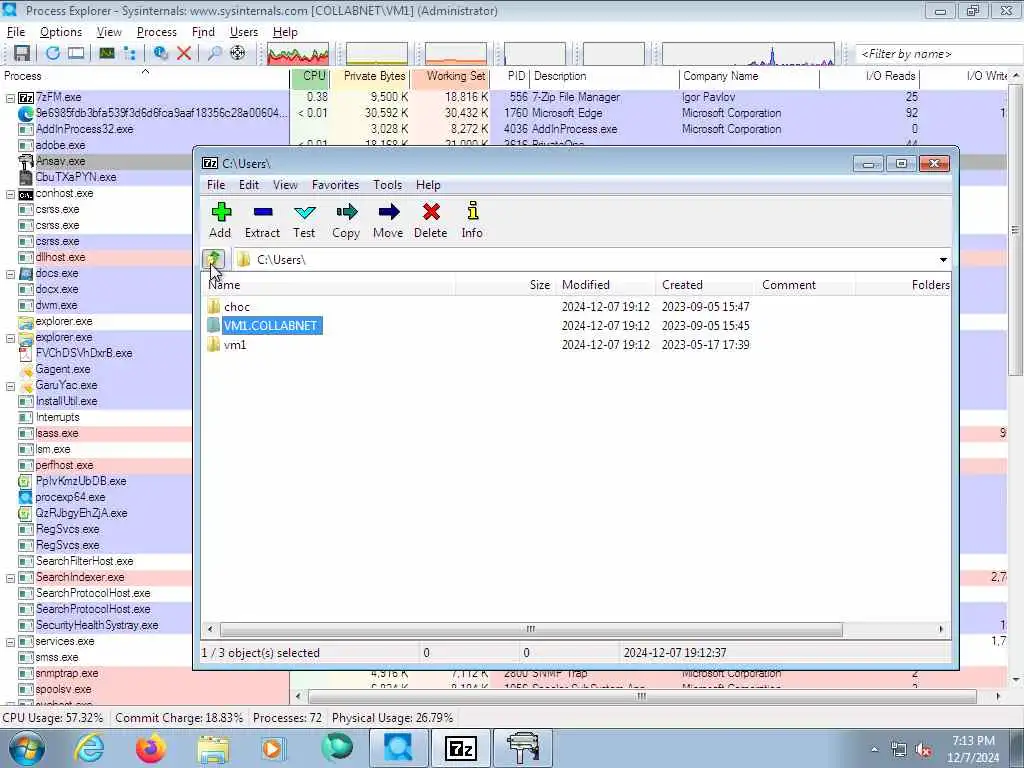Open the Users menu in Process Explorer
The width and height of the screenshot is (1024, 768).
pyautogui.click(x=244, y=32)
